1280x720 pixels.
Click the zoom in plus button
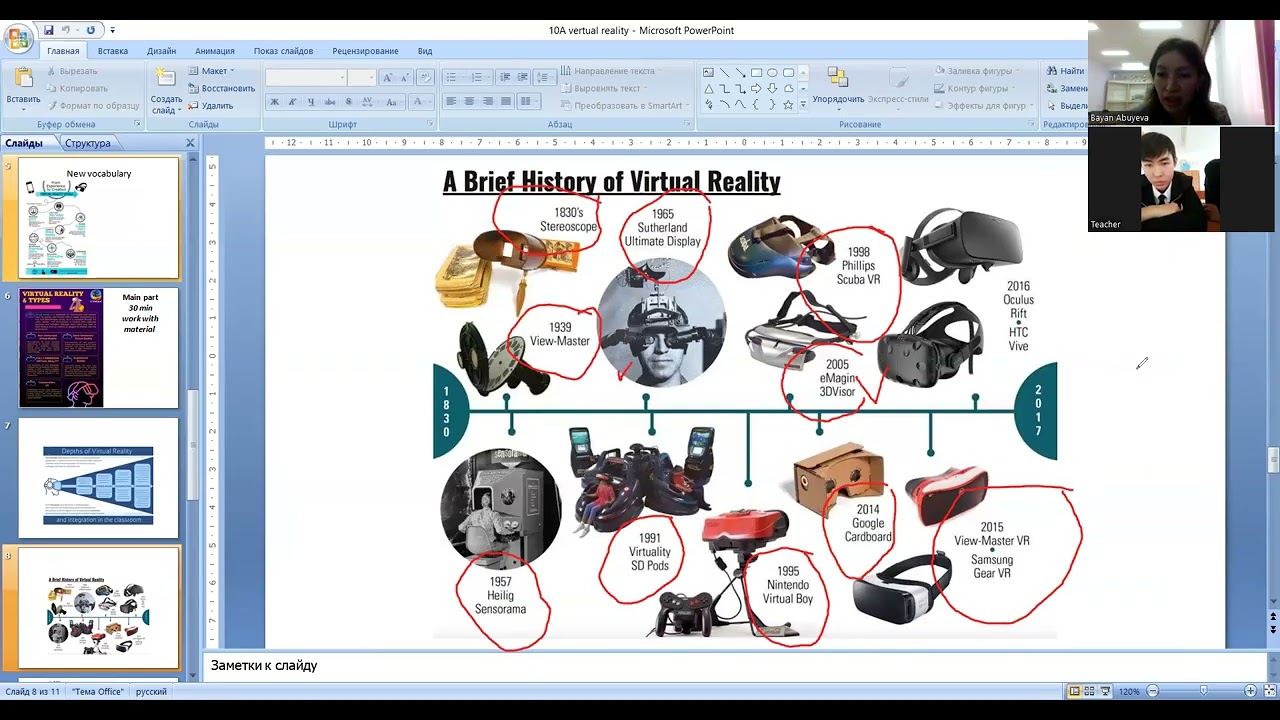(1250, 691)
